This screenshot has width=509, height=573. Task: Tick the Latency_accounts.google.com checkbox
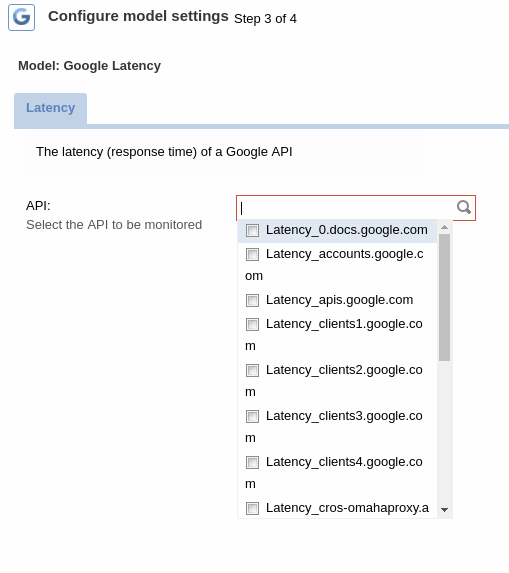coord(252,254)
